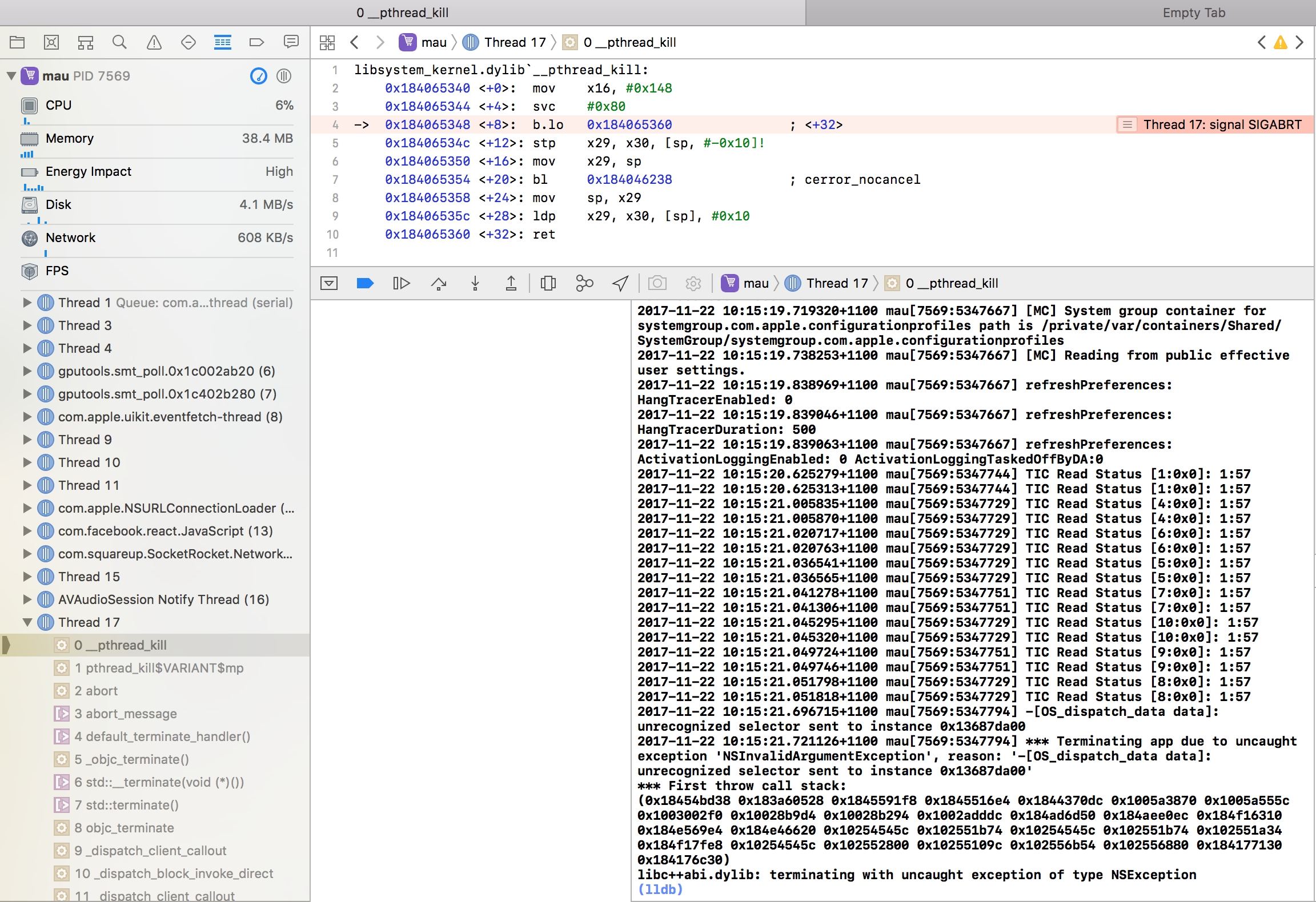Open the Breakpoint navigator
Screen dimensions: 1316x902
coord(257,42)
